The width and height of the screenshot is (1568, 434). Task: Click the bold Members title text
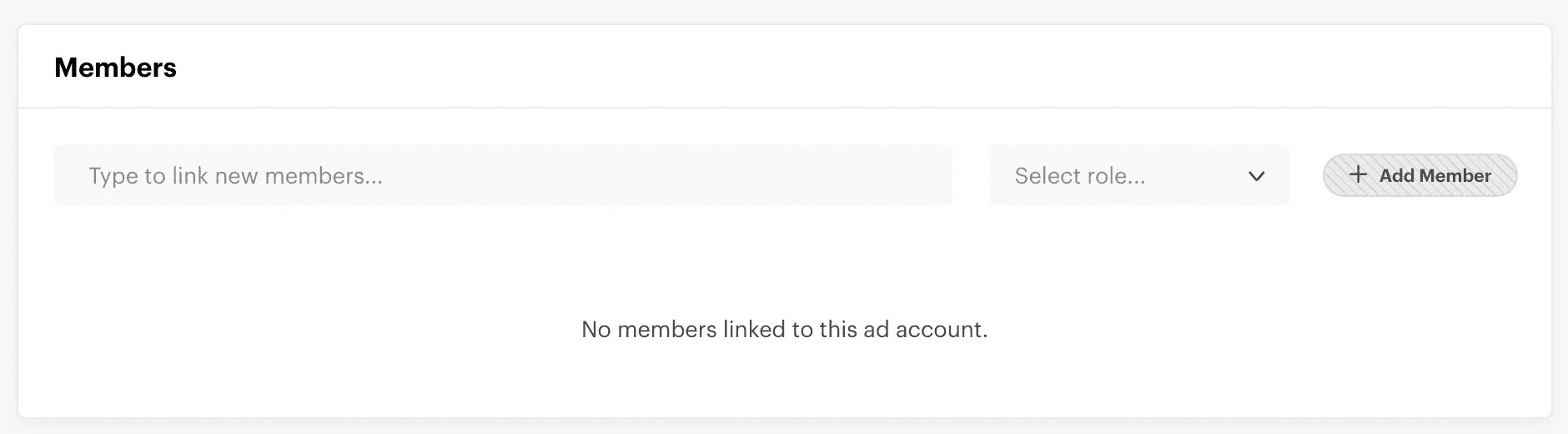[x=115, y=68]
